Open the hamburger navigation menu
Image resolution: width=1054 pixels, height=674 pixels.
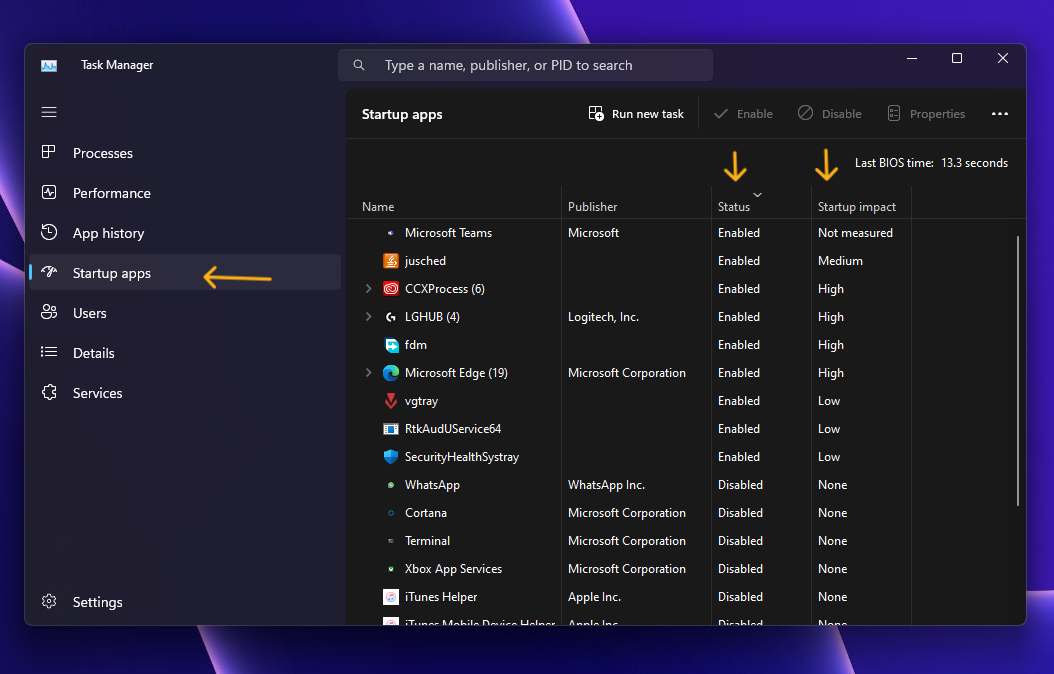49,112
